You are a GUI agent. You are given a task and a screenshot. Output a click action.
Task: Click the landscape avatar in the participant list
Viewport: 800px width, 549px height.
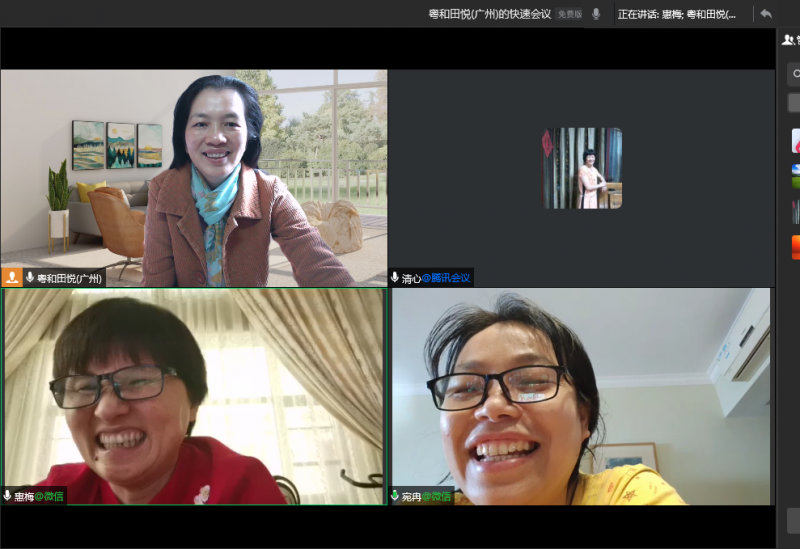click(x=795, y=176)
